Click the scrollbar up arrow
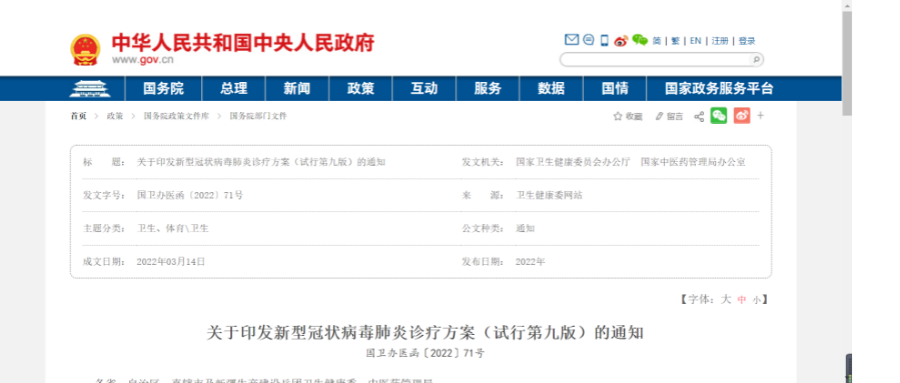 tap(847, 5)
